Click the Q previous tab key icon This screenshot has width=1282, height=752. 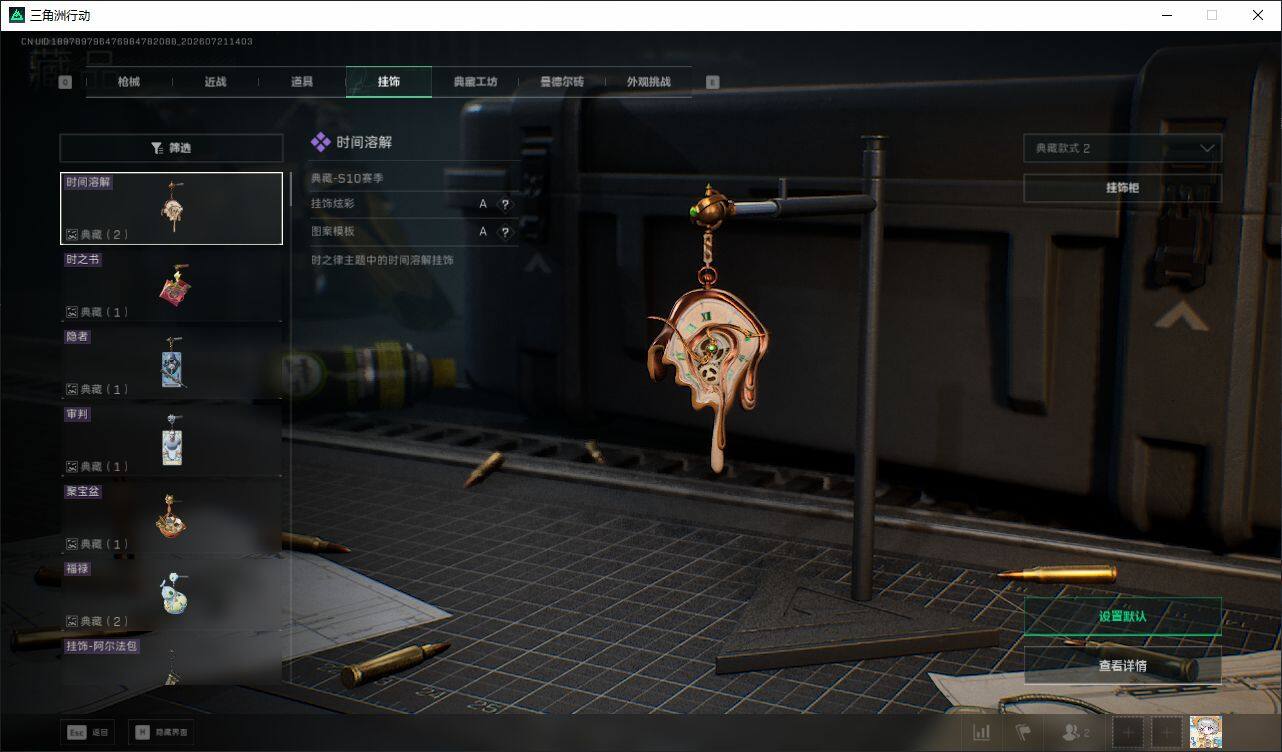tap(65, 82)
